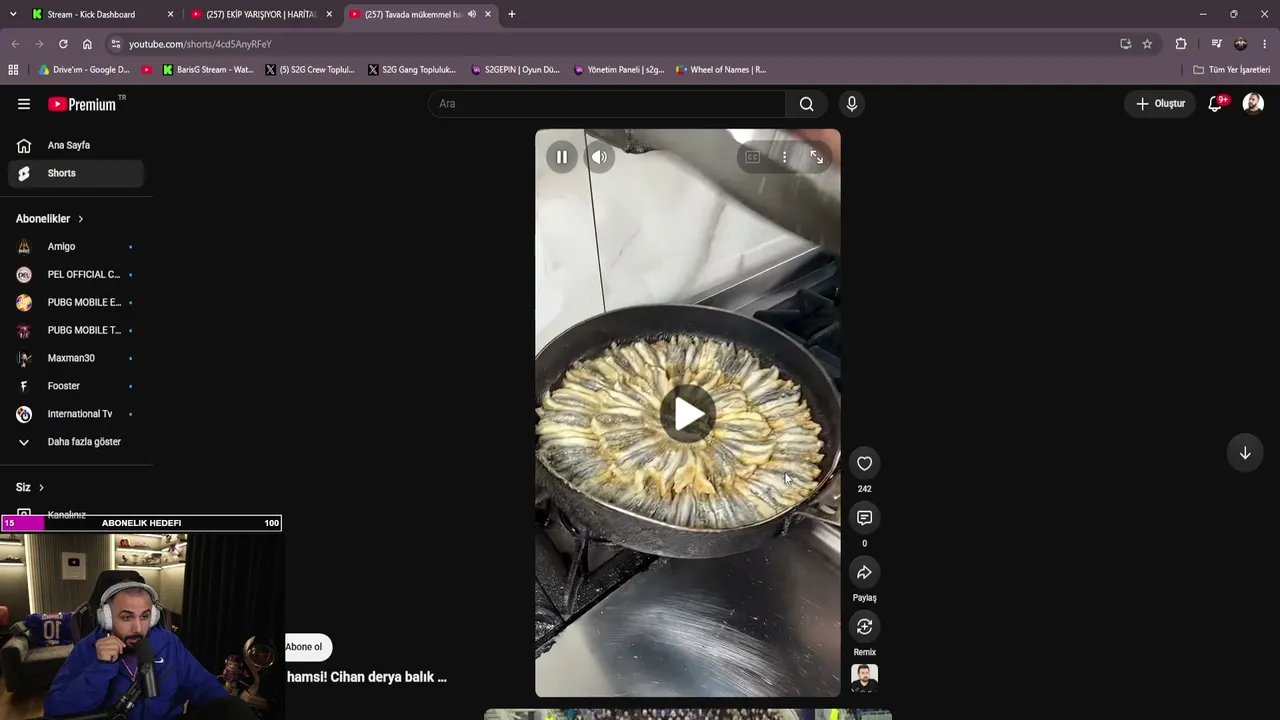Expand the Siz section
The width and height of the screenshot is (1280, 720).
tap(30, 487)
